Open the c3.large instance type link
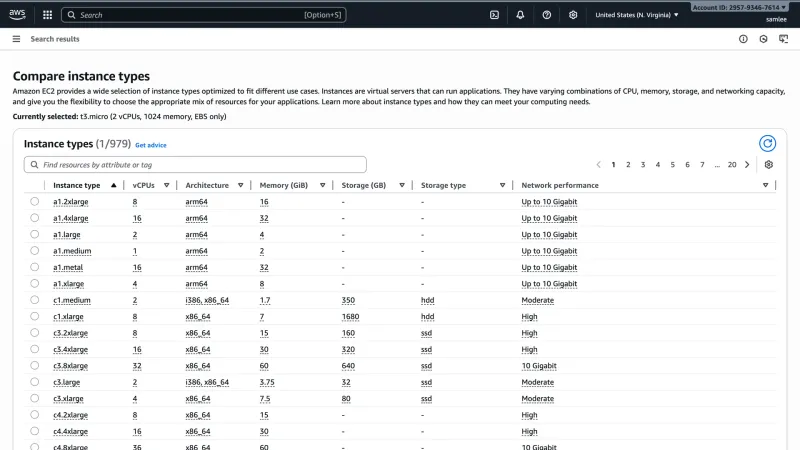The height and width of the screenshot is (450, 800). (x=66, y=382)
